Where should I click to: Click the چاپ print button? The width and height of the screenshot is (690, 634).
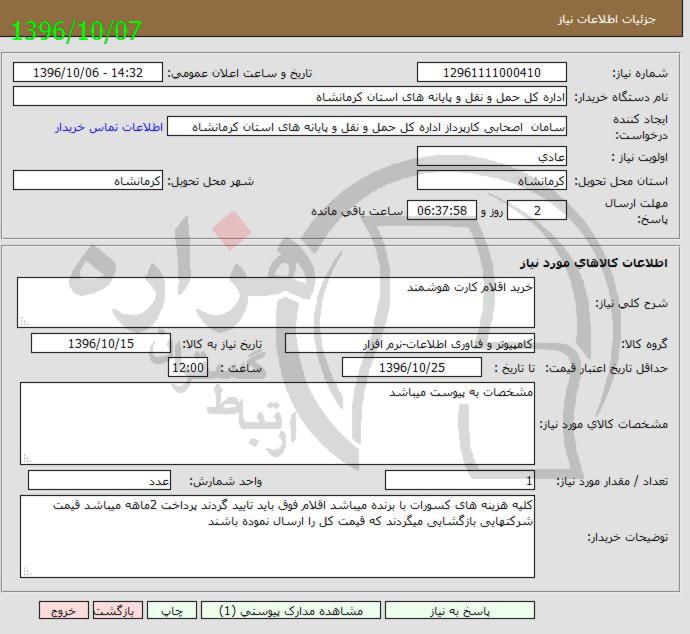pyautogui.click(x=172, y=610)
